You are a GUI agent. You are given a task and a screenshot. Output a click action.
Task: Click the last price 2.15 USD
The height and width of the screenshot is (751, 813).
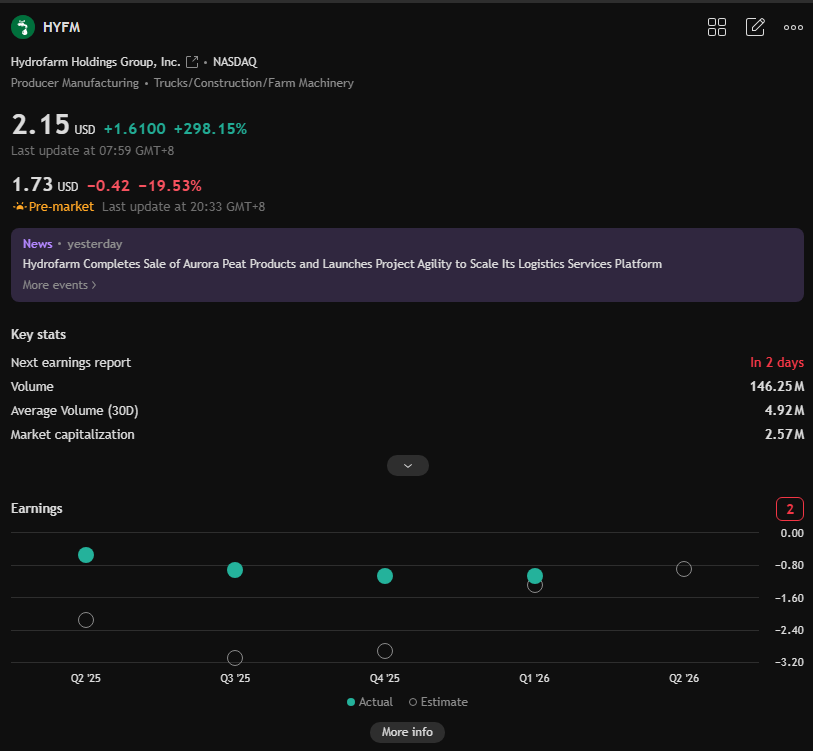point(53,125)
